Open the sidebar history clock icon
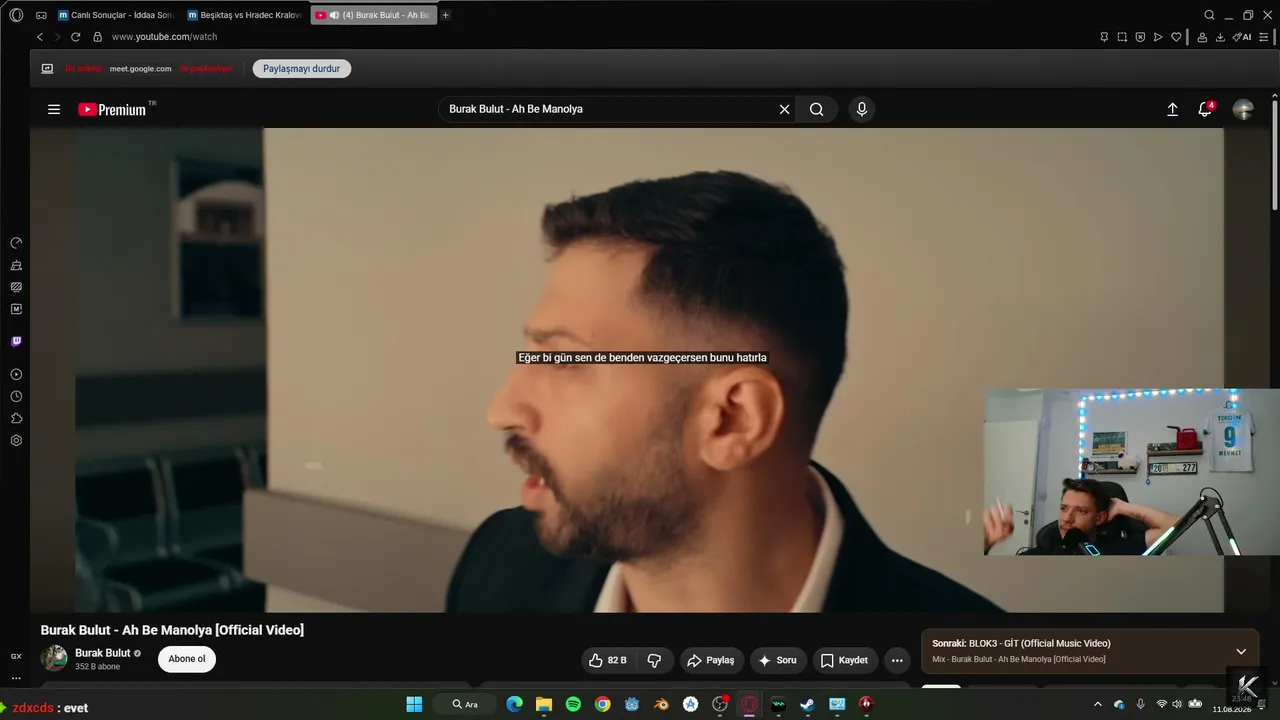The width and height of the screenshot is (1280, 720). click(x=16, y=396)
